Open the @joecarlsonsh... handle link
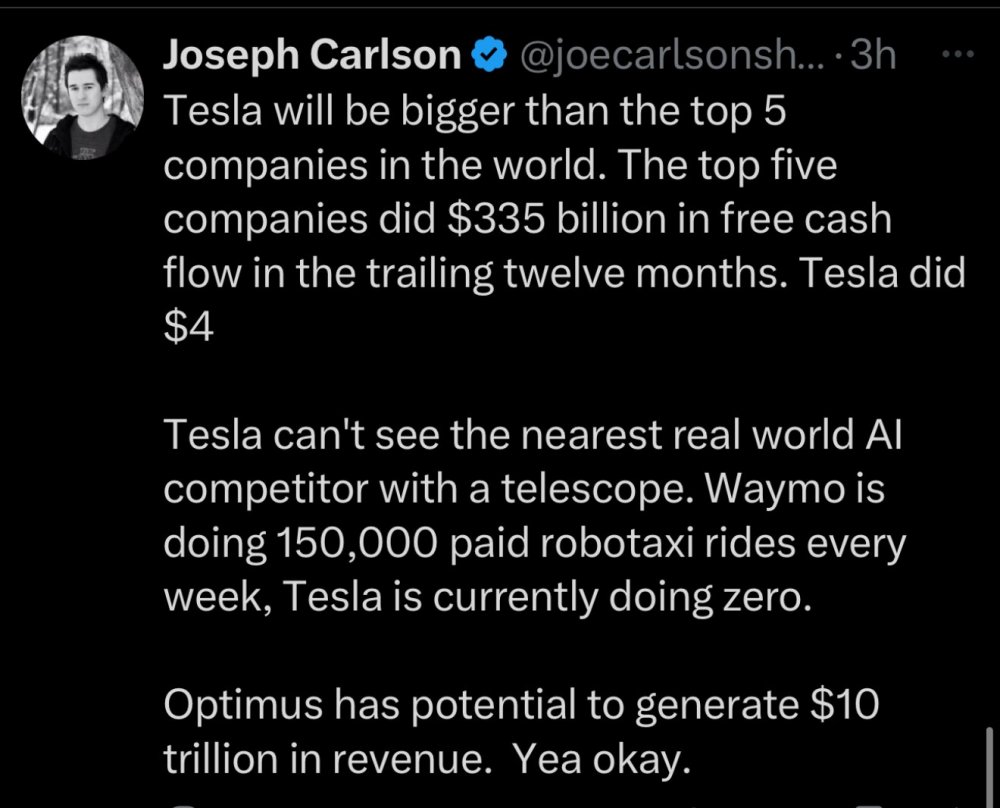This screenshot has width=1000, height=808. click(669, 56)
